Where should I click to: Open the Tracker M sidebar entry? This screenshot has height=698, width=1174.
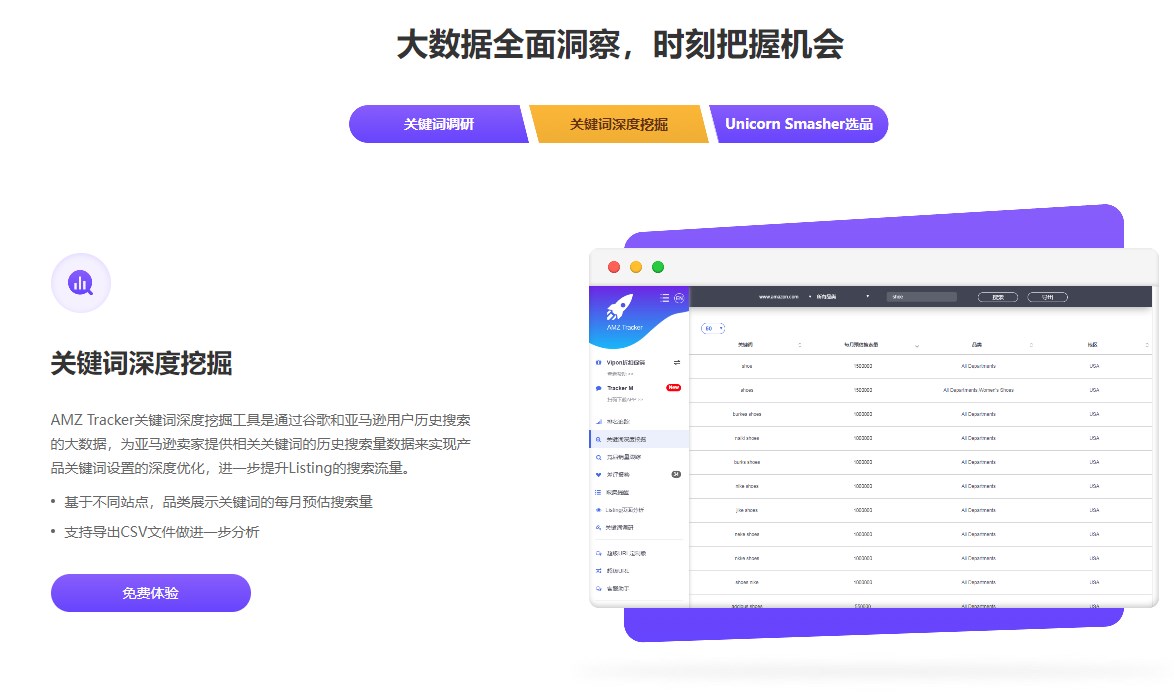620,388
